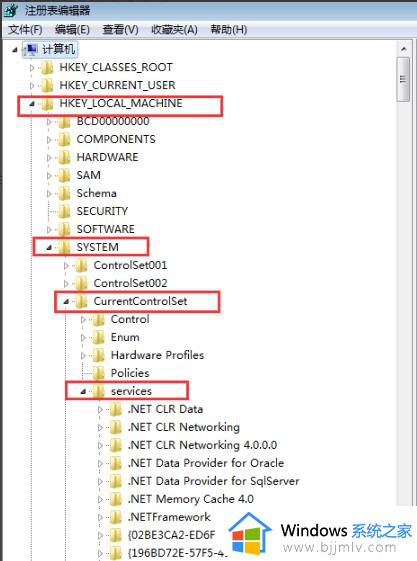Click the services folder icon
The width and height of the screenshot is (417, 561).
pyautogui.click(x=99, y=391)
